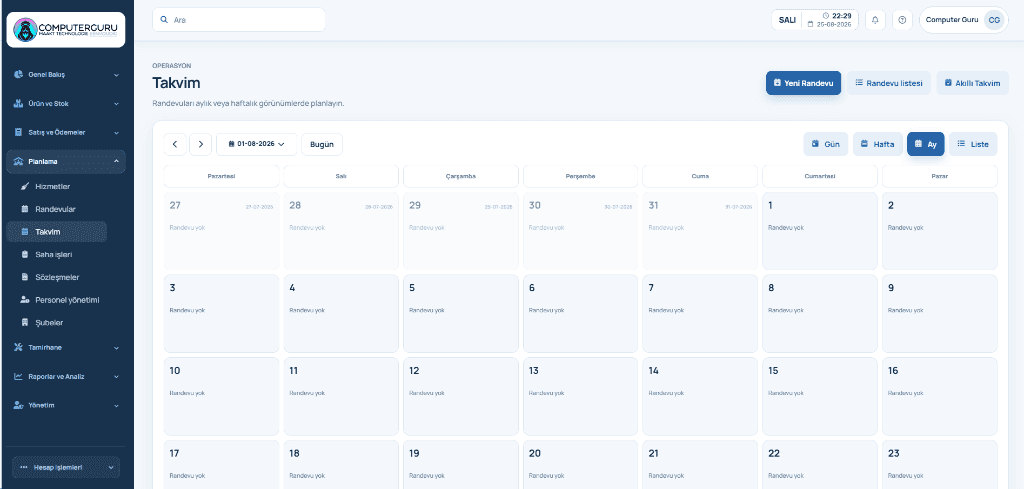Click the Raporlar ve Analiz chart icon

[18, 376]
